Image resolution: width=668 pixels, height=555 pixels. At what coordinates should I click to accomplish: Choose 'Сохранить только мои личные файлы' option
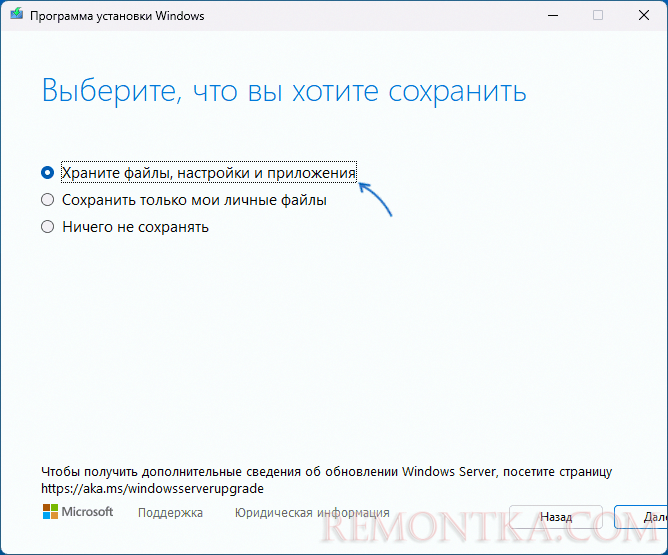[x=47, y=200]
